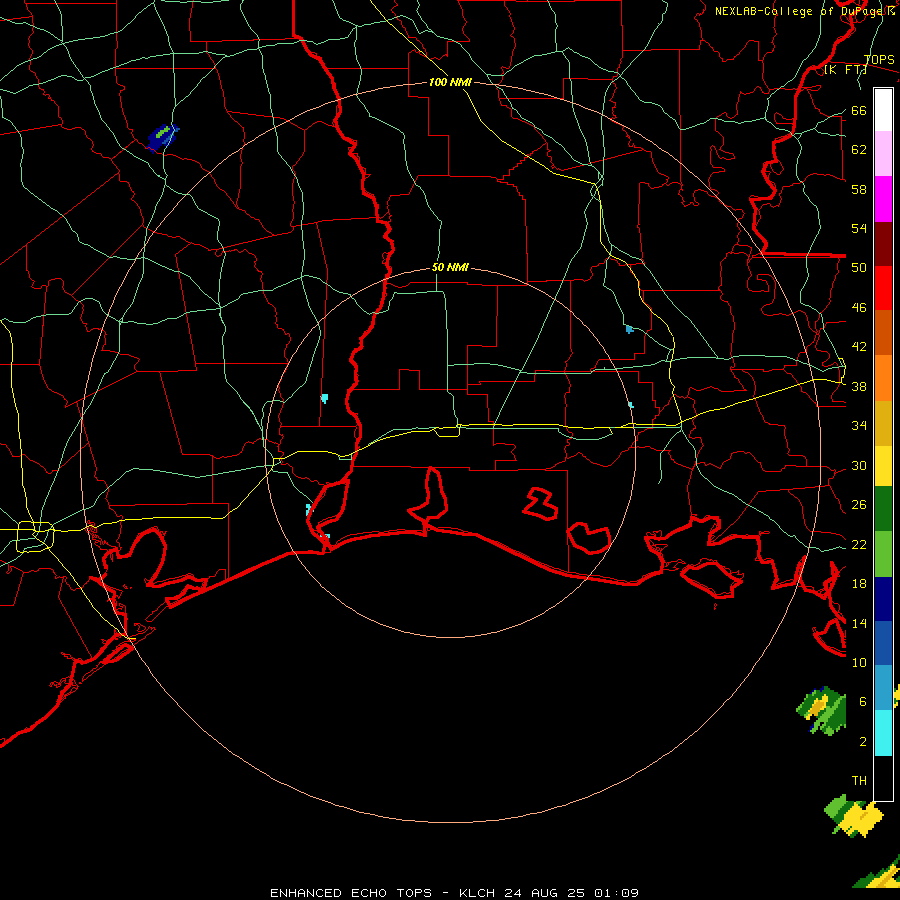Image resolution: width=900 pixels, height=900 pixels.
Task: Click the cyan swatch near 2
Action: point(883,733)
